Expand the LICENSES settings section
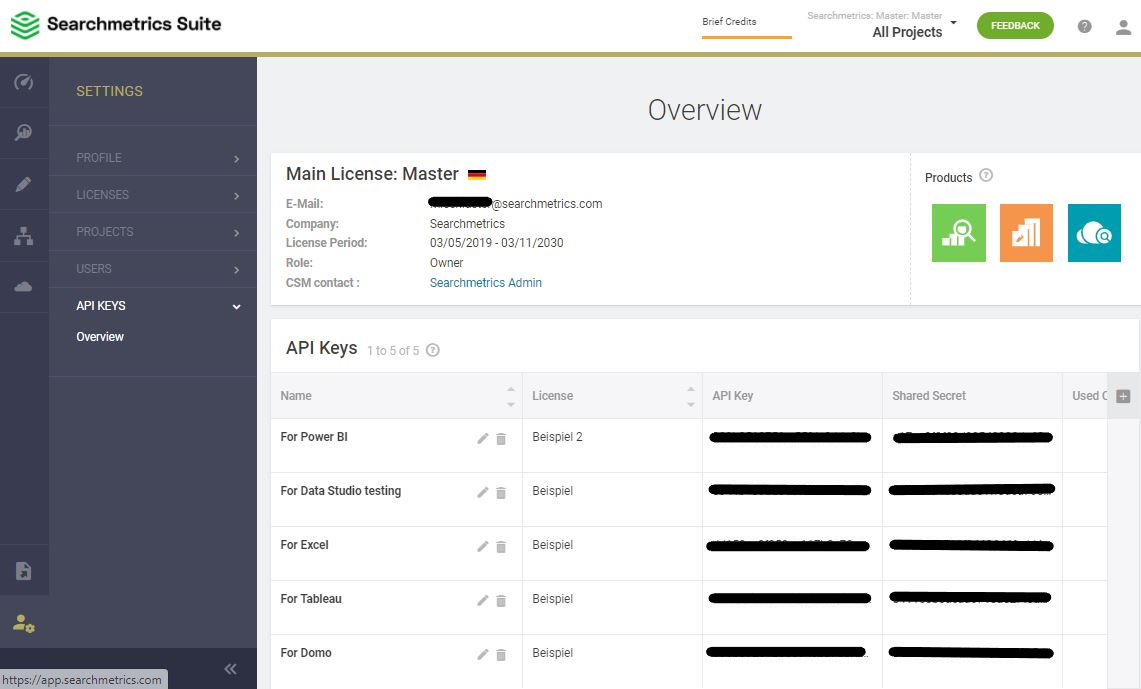The image size is (1141, 689). pyautogui.click(x=153, y=195)
